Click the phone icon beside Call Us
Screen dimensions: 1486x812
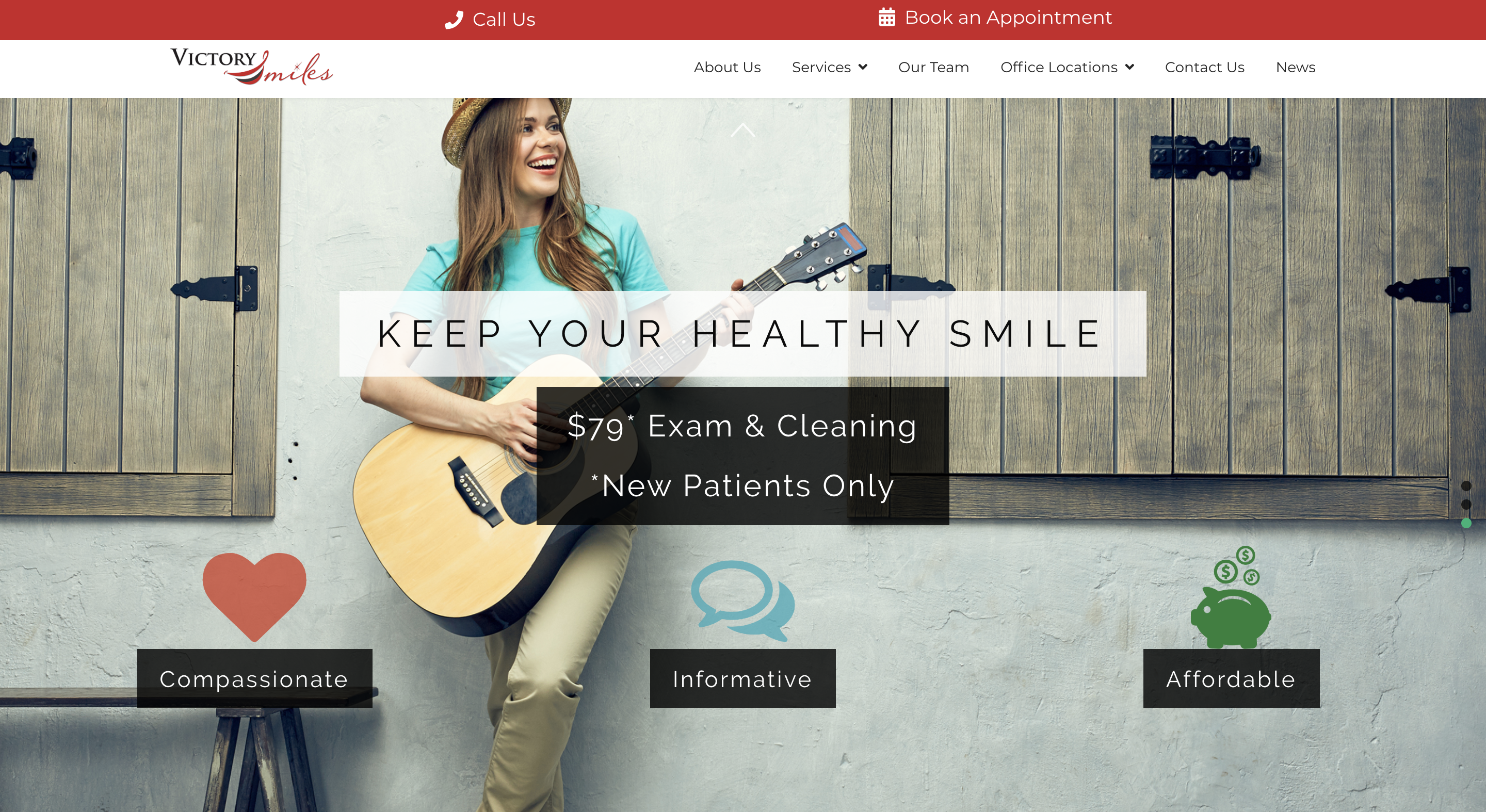point(454,20)
